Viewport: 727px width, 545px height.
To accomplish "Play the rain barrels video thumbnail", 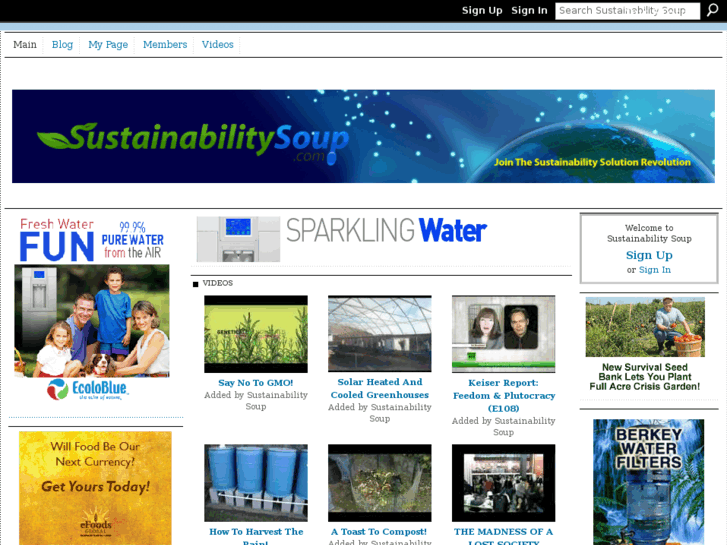I will point(255,483).
